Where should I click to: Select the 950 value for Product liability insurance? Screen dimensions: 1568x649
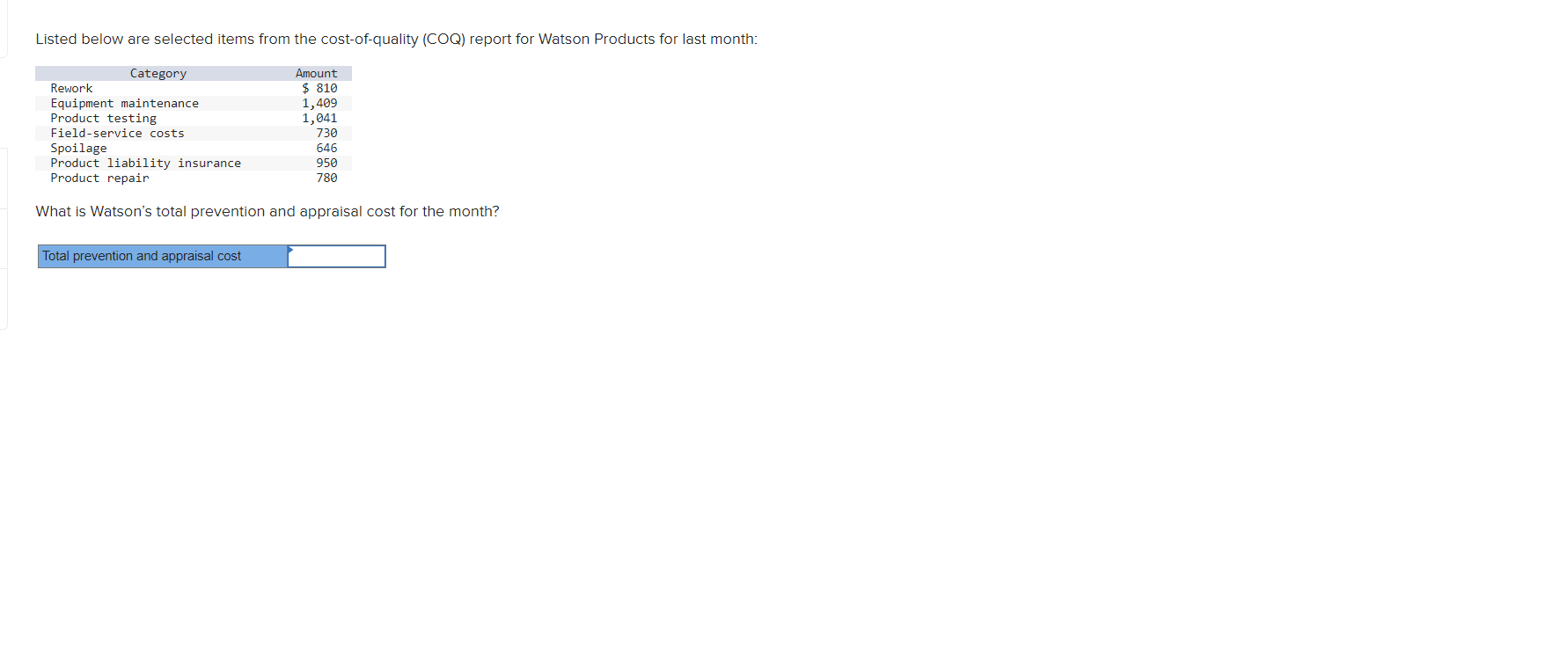326,163
